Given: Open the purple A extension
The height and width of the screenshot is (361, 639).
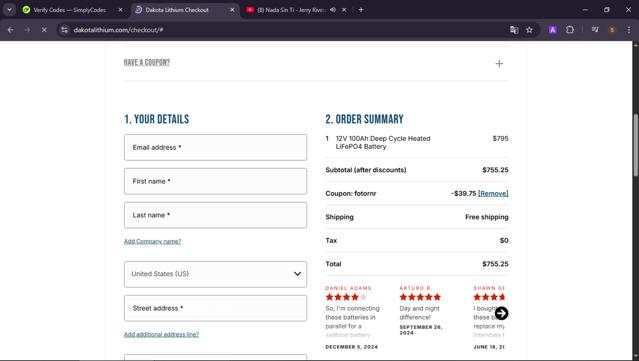Looking at the screenshot, I should pos(553,30).
